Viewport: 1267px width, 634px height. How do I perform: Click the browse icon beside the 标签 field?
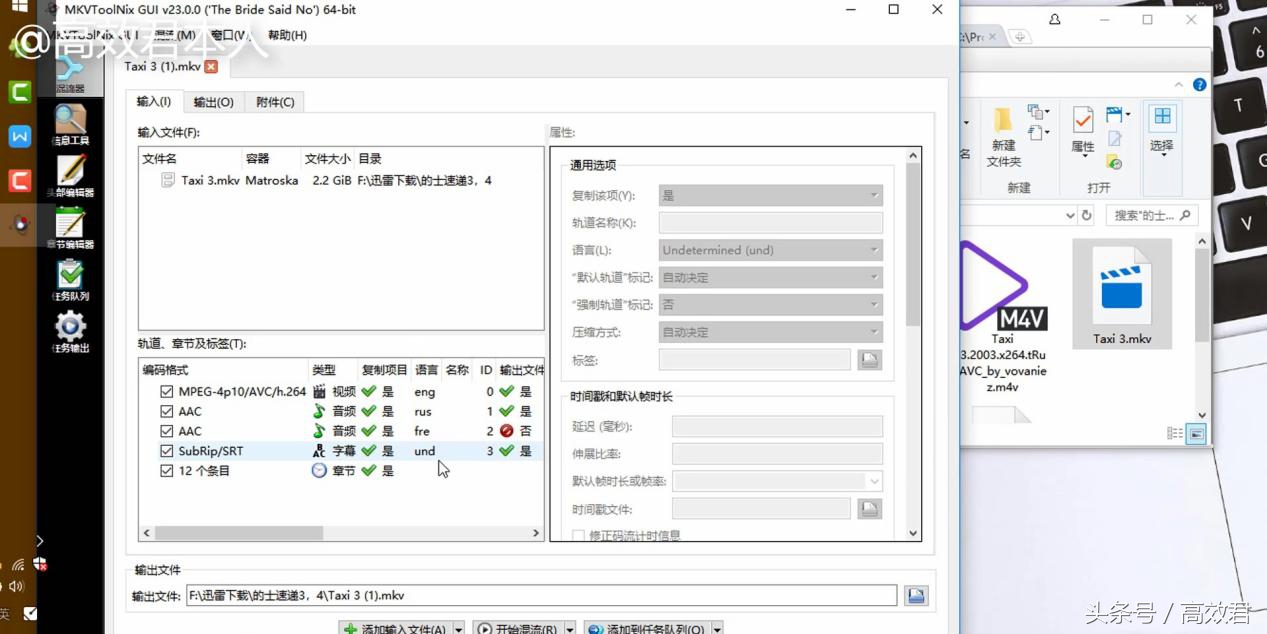869,360
